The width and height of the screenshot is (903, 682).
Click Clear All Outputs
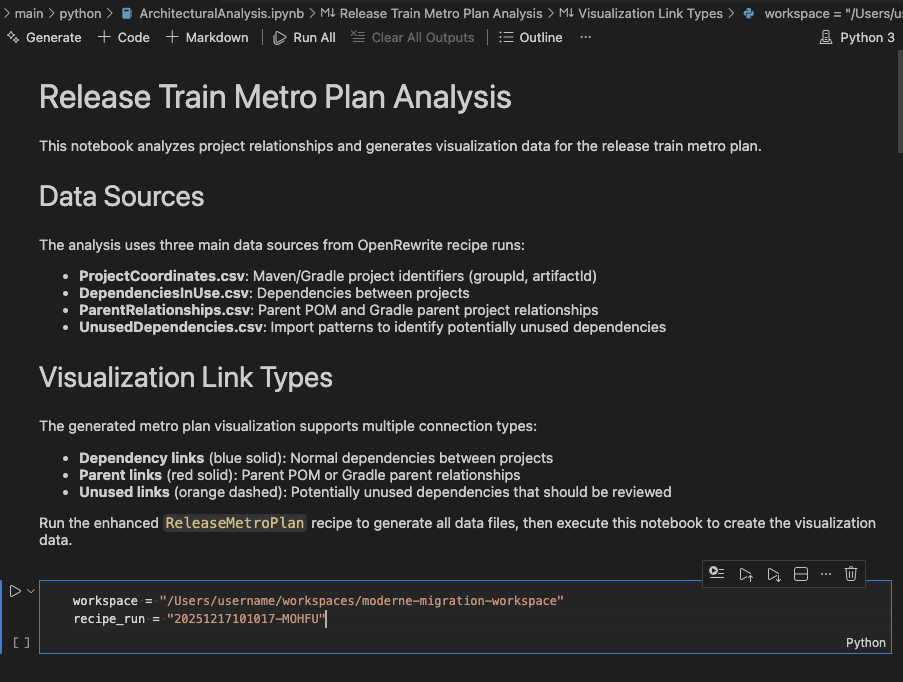click(412, 37)
